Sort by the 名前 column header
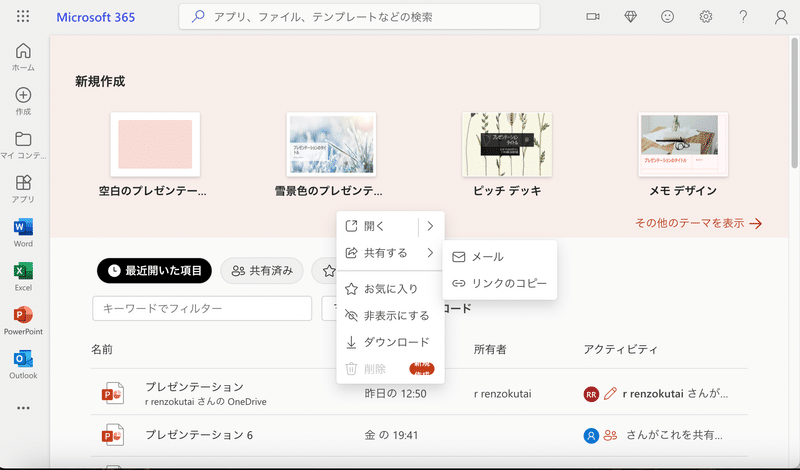Screen dimensions: 800x470 tap(102, 350)
